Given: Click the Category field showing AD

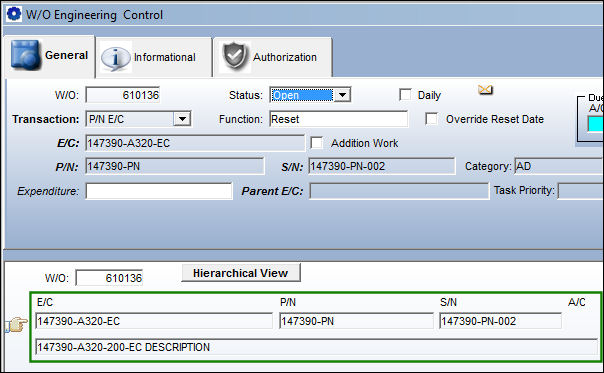Looking at the screenshot, I should pyautogui.click(x=559, y=166).
